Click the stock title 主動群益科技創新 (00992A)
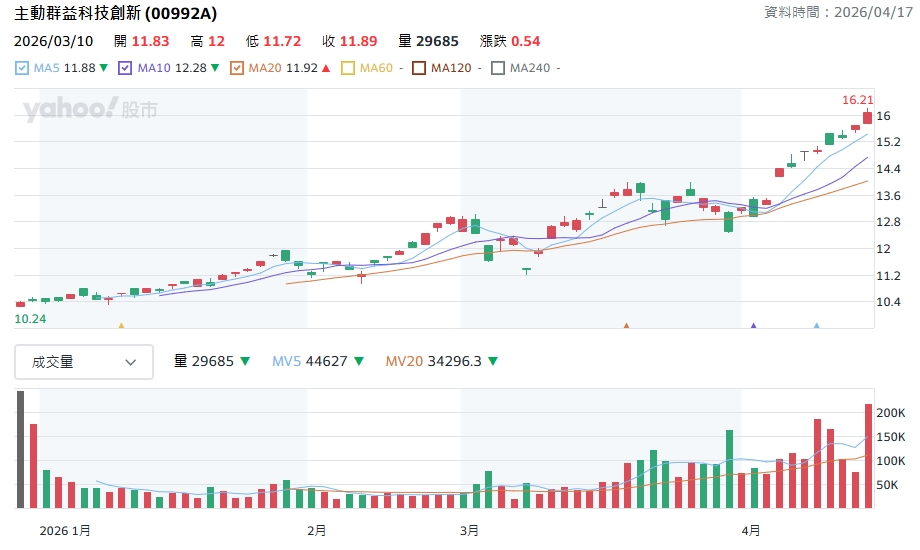Screen dimensions: 920x550 115,13
